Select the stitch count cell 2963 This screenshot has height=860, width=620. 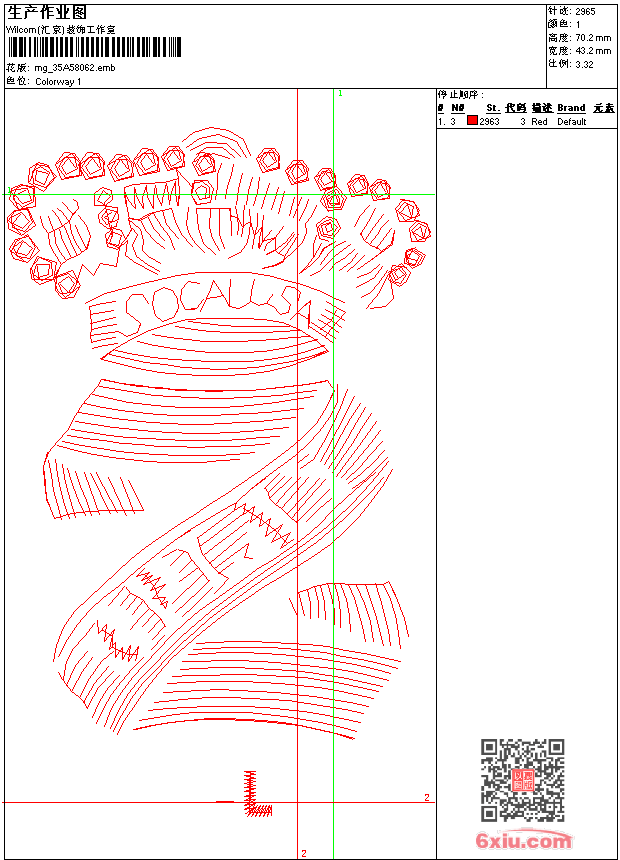[489, 122]
